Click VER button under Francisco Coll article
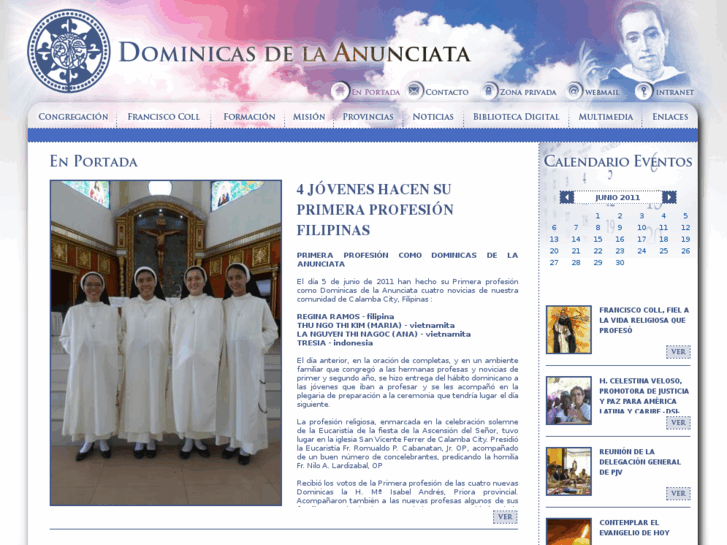 click(x=678, y=352)
